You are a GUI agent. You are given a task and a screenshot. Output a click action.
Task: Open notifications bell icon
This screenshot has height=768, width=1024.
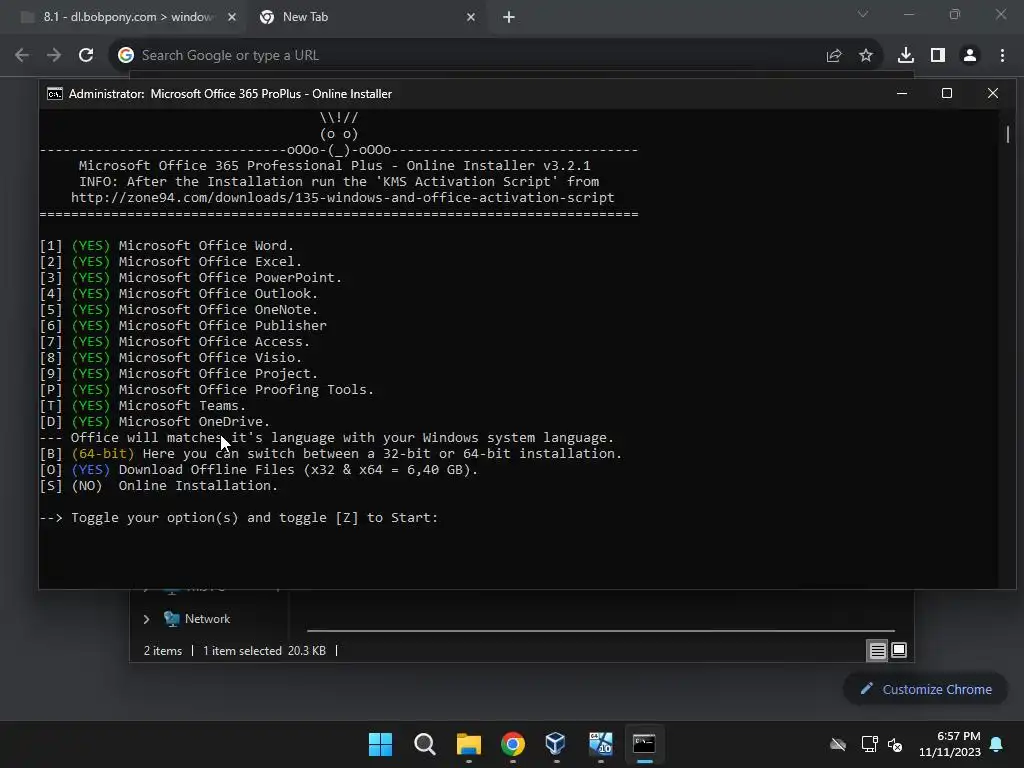click(996, 744)
